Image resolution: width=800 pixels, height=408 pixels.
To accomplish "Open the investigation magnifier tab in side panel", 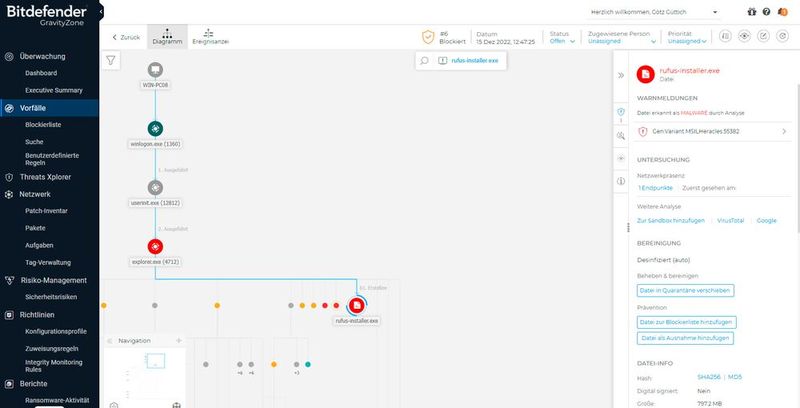I will pos(621,136).
